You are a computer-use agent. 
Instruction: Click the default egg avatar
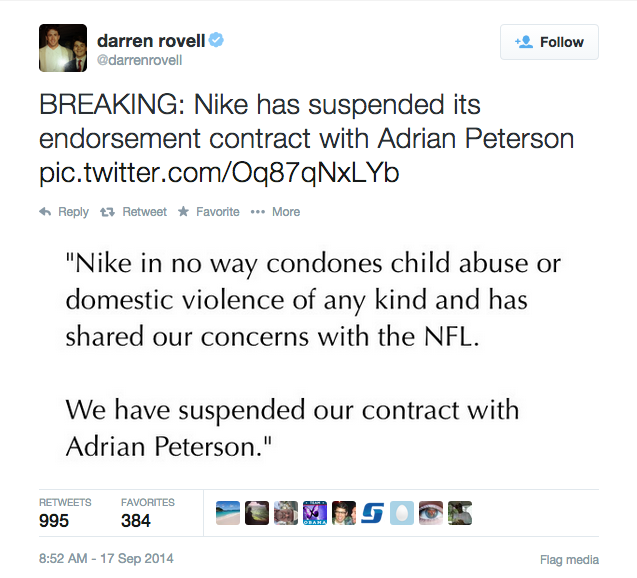(402, 513)
